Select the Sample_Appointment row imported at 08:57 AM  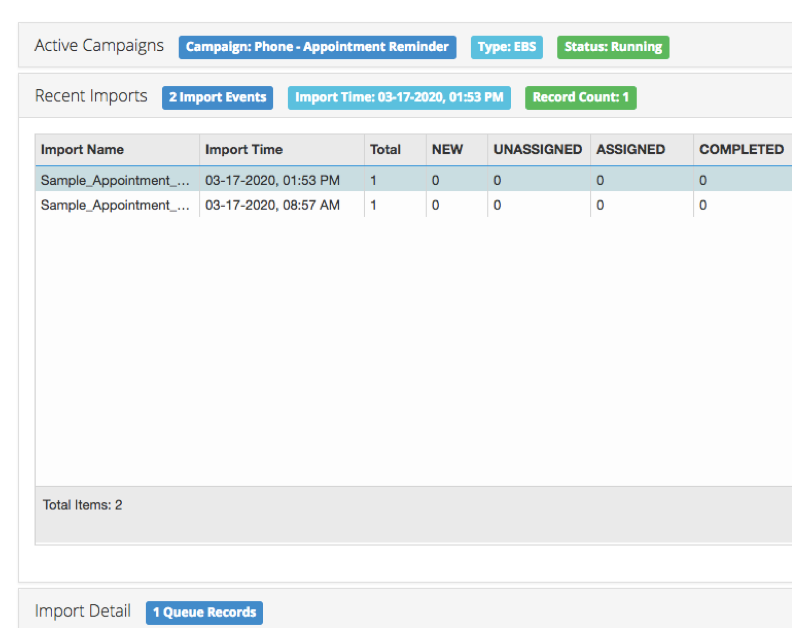coord(414,205)
